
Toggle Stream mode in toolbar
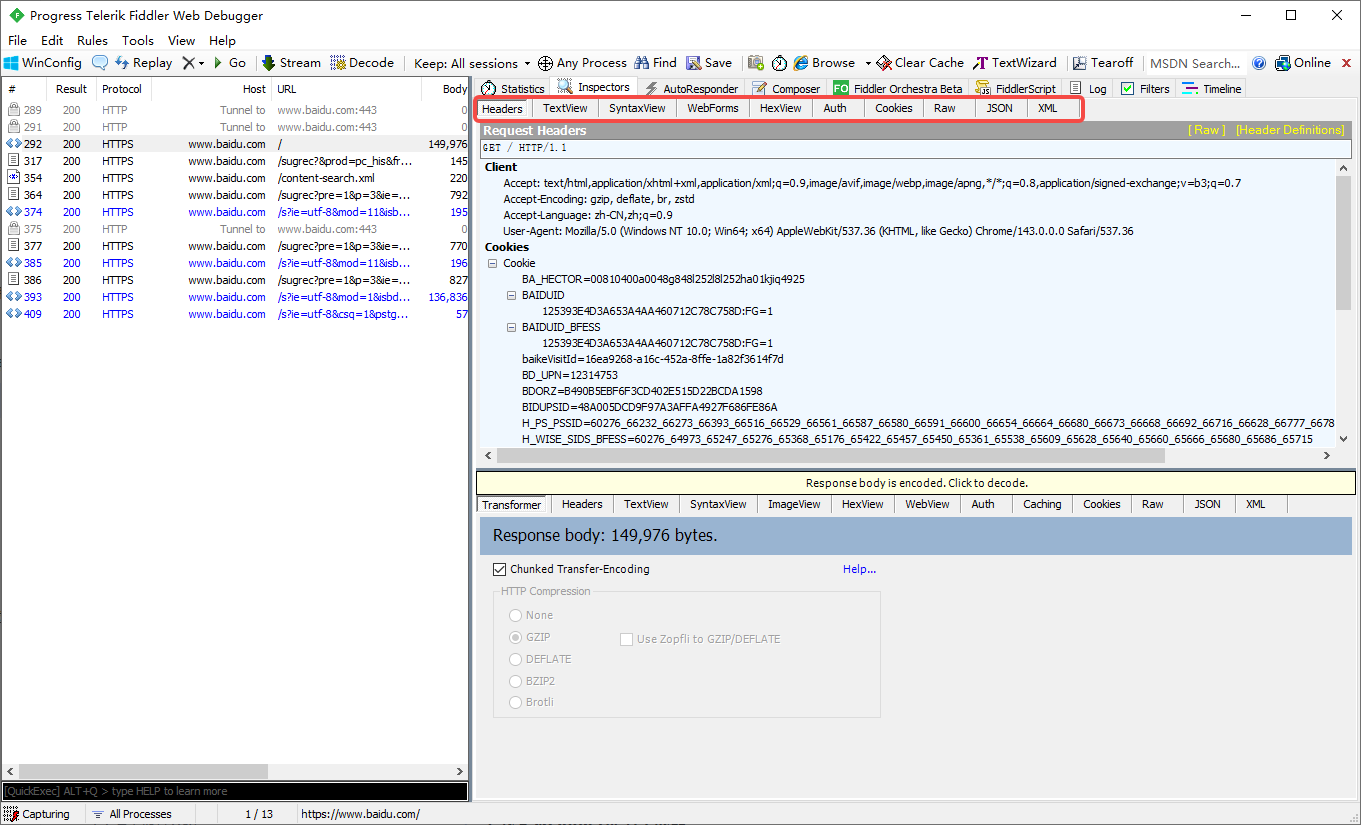[291, 63]
